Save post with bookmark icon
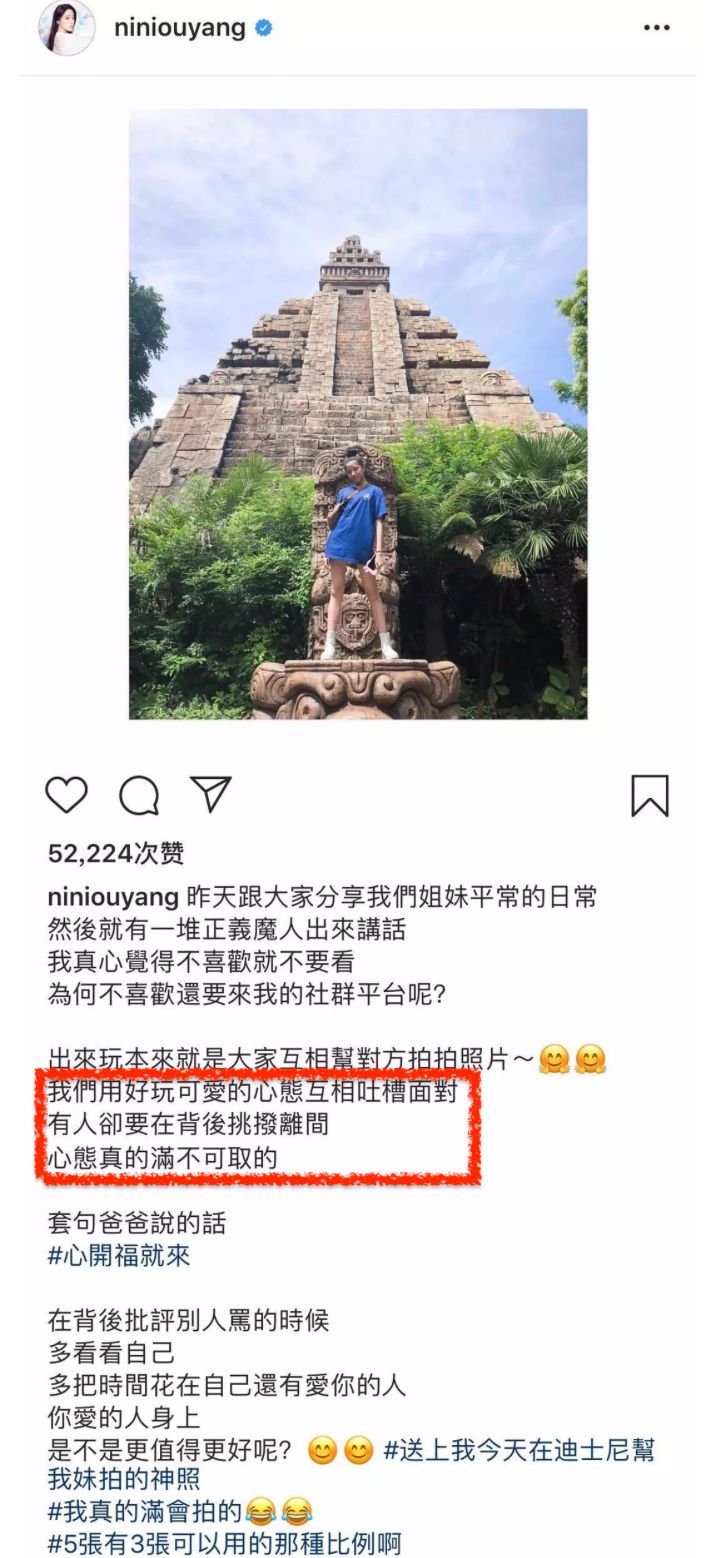 click(x=649, y=796)
